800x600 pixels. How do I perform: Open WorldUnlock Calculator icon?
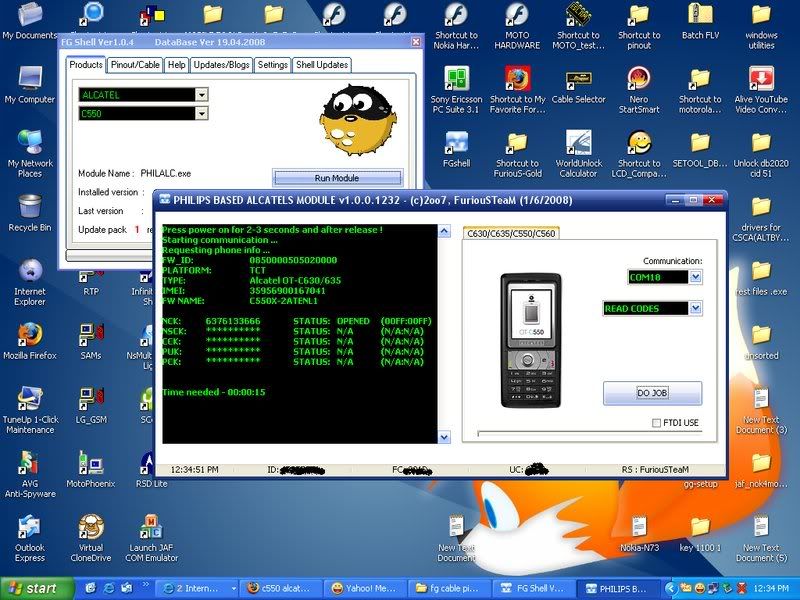point(578,154)
